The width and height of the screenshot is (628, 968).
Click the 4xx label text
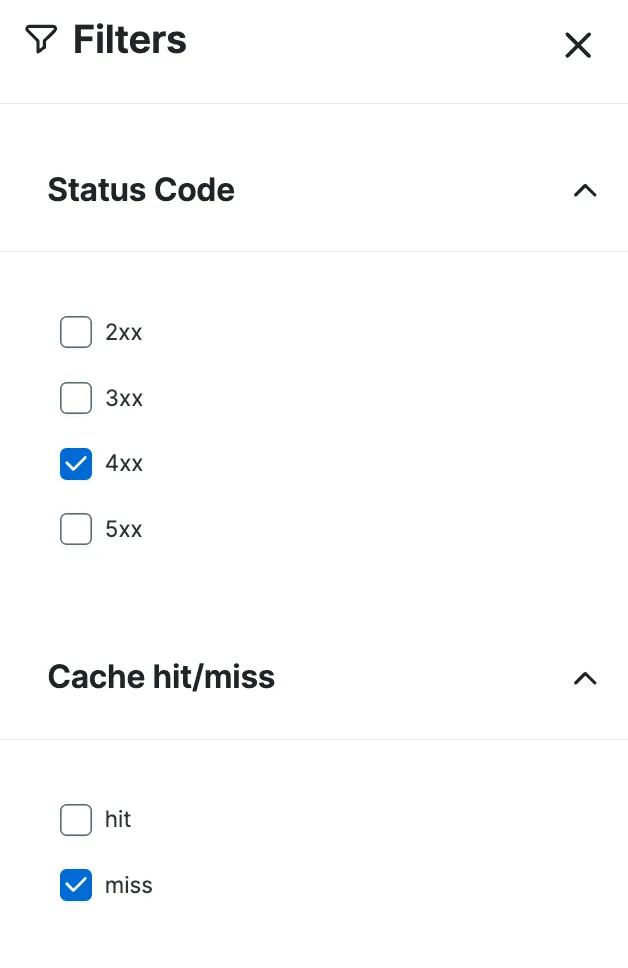pyautogui.click(x=124, y=464)
